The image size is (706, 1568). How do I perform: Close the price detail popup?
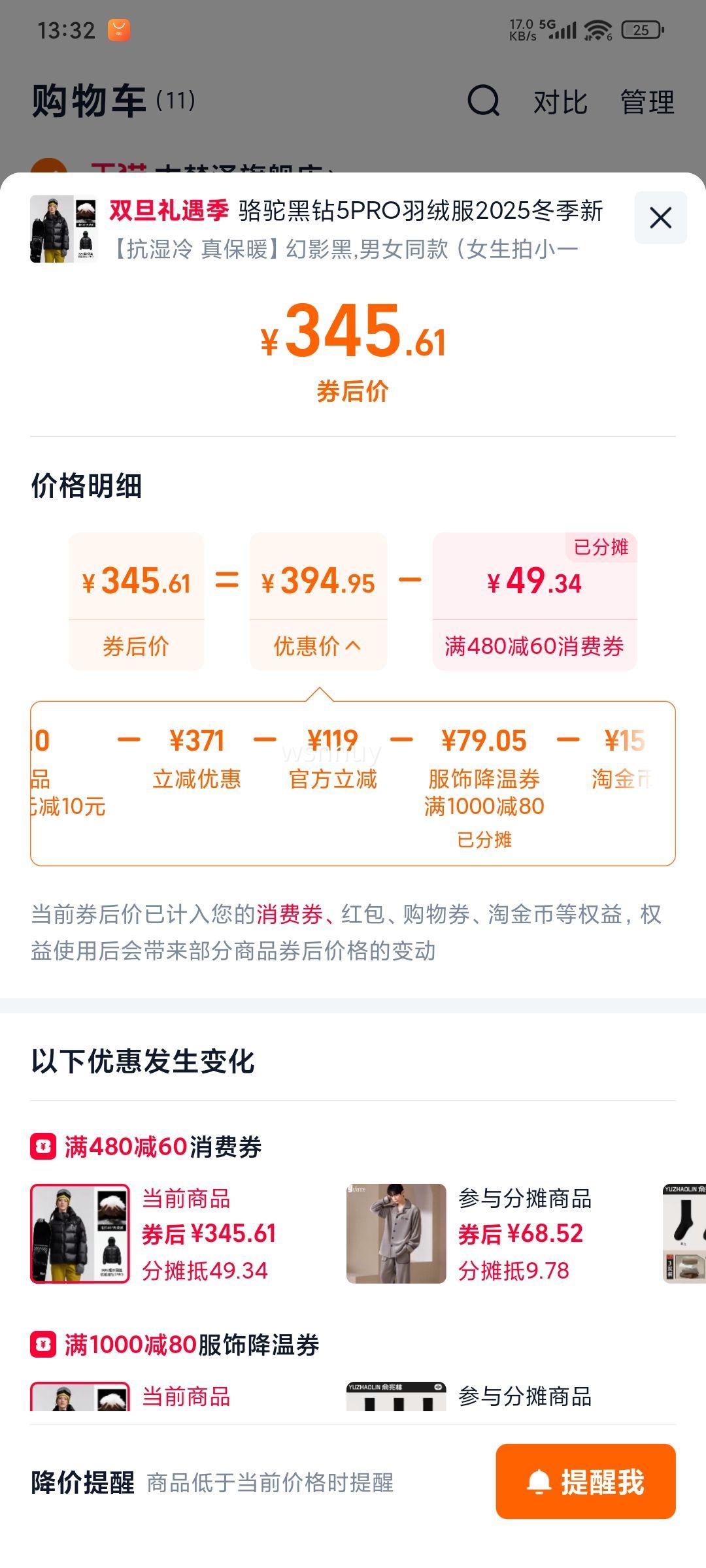(660, 218)
